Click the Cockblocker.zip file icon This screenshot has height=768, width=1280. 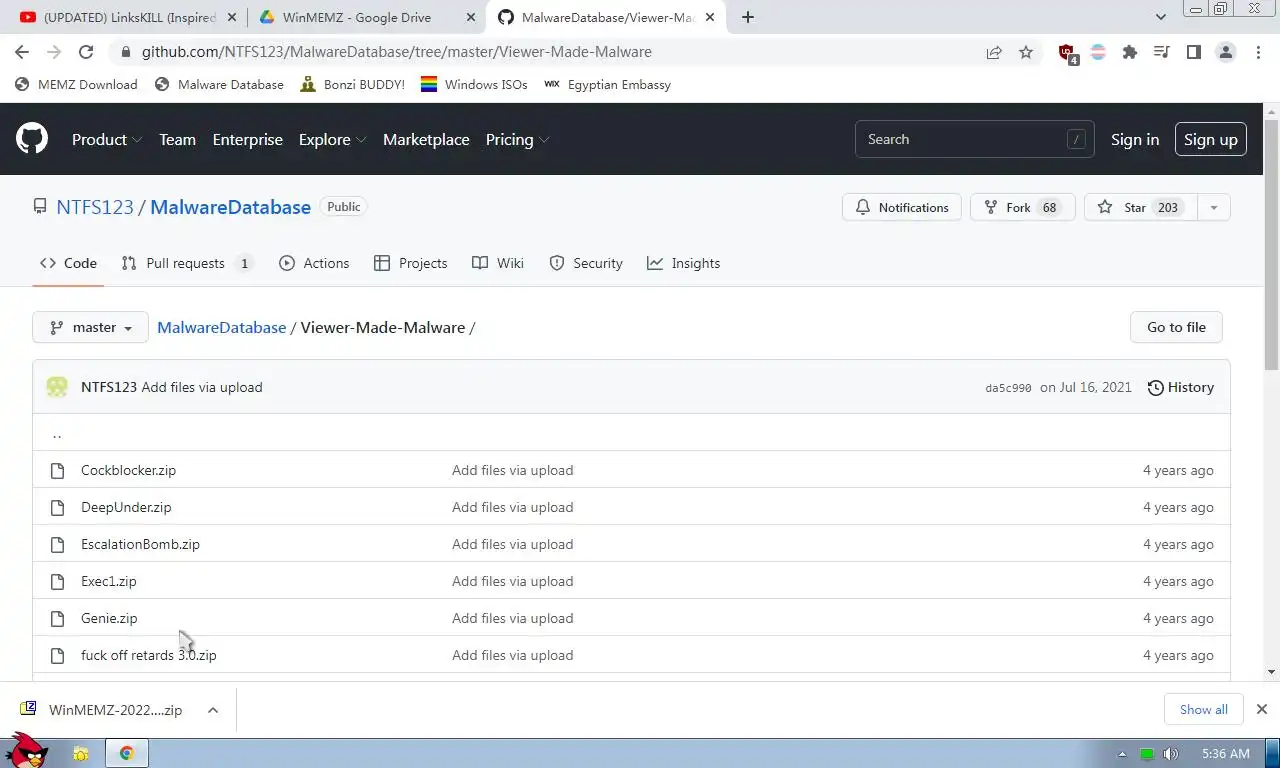[57, 470]
